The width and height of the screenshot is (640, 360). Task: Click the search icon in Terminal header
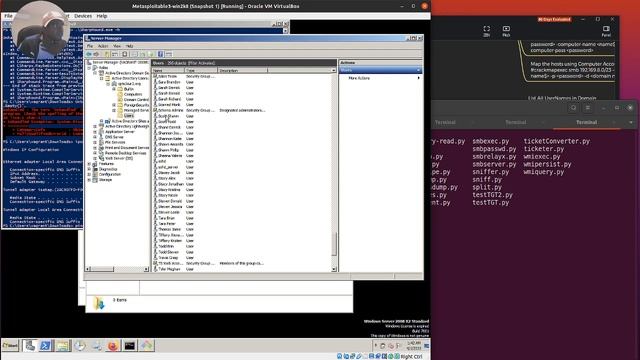(573, 108)
